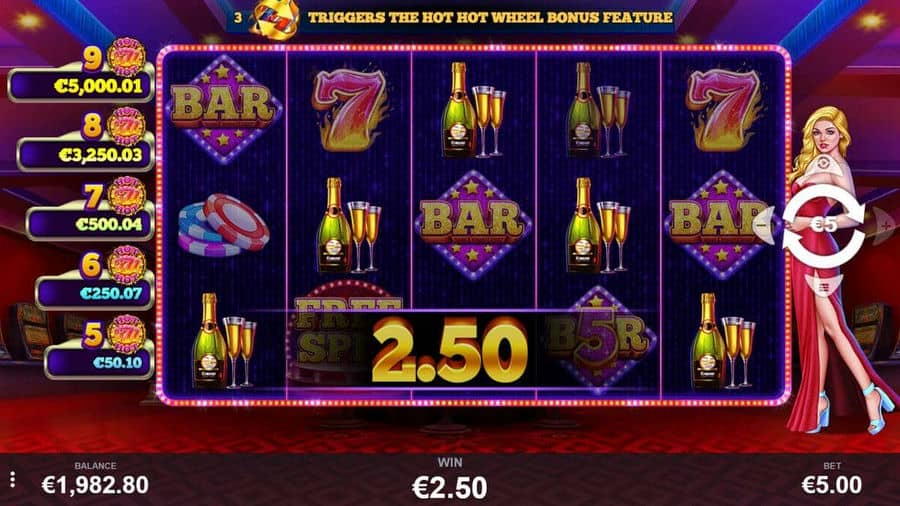900x506 pixels.
Task: Open autoplay options above the spin button
Action: pos(823,165)
